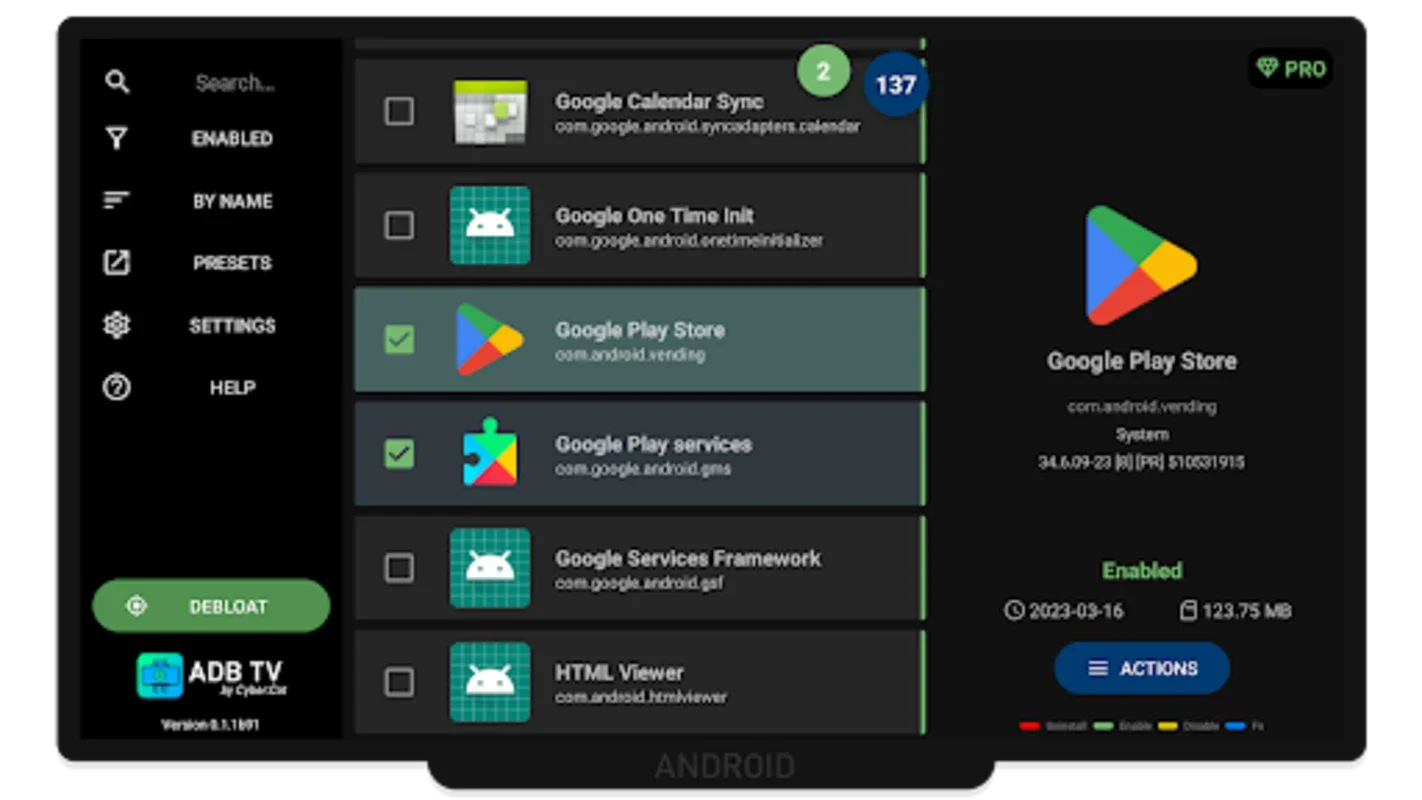This screenshot has height=800, width=1422.
Task: Click the clock icon beside 2023-03-16
Action: (1014, 610)
